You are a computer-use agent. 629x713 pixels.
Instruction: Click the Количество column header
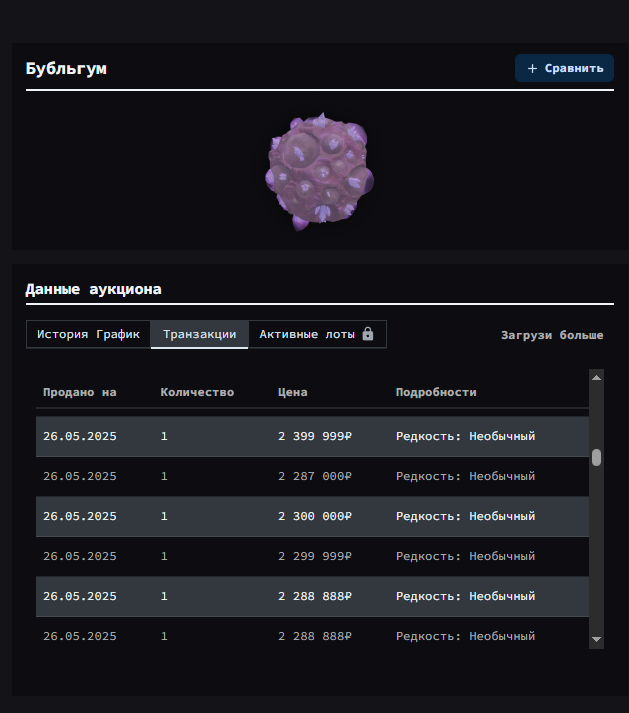tap(197, 392)
